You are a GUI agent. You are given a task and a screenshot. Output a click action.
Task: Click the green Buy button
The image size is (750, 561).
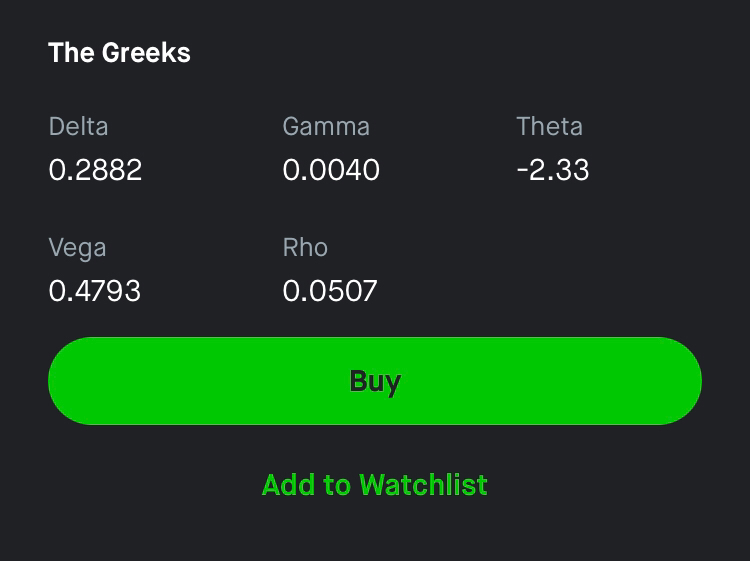point(375,381)
